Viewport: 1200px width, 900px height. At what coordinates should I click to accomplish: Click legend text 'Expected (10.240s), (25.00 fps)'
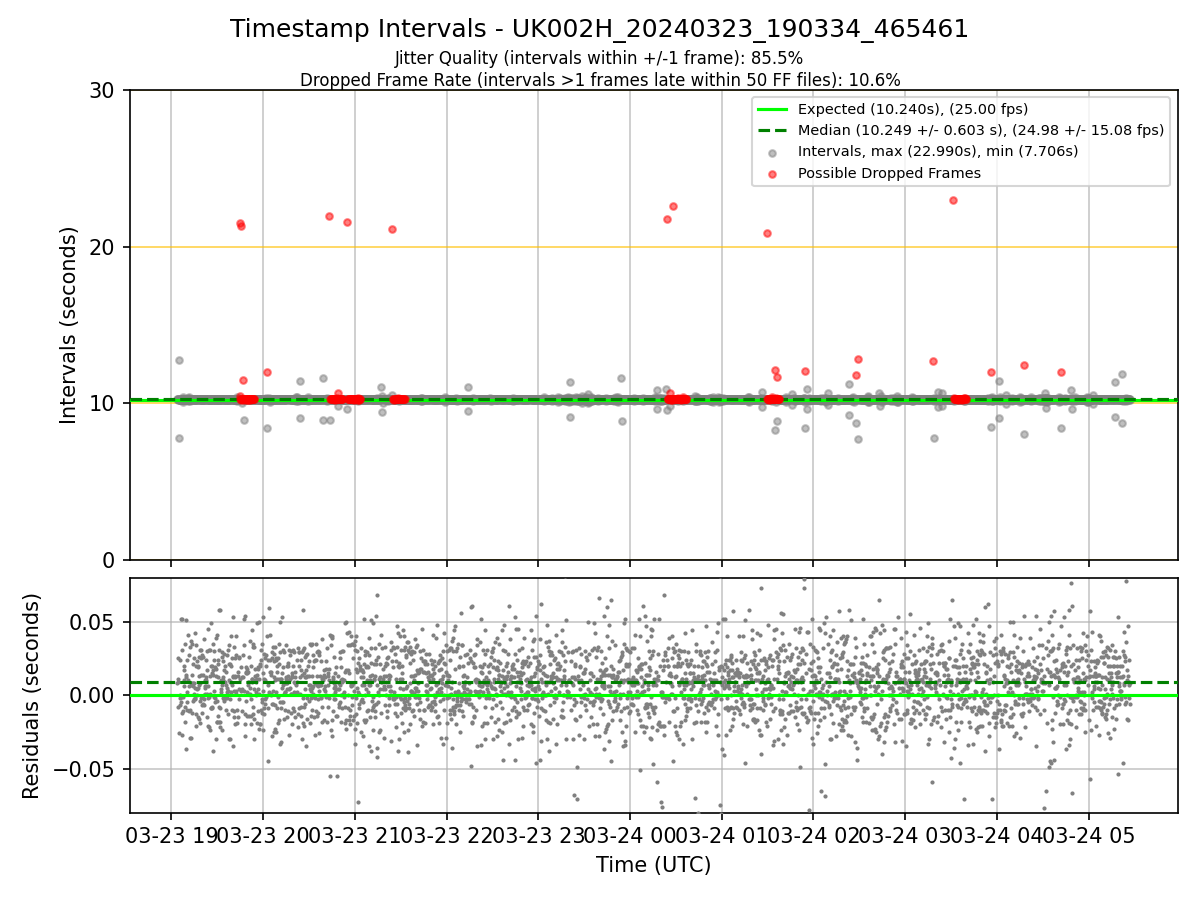point(913,109)
